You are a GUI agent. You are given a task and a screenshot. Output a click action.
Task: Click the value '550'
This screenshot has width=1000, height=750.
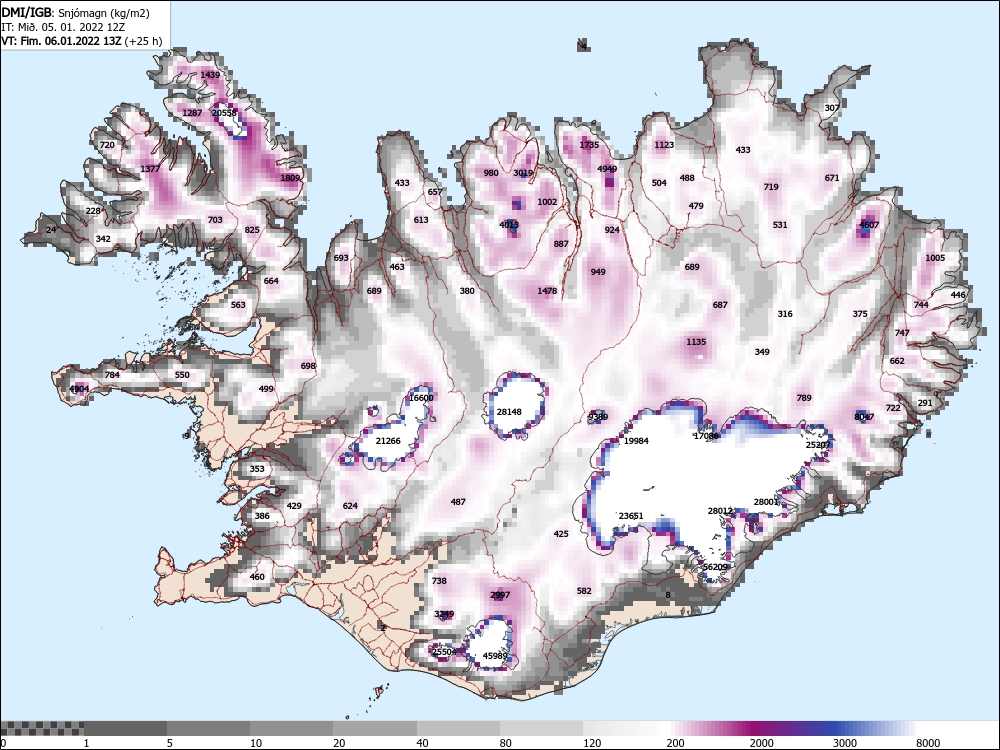point(182,375)
